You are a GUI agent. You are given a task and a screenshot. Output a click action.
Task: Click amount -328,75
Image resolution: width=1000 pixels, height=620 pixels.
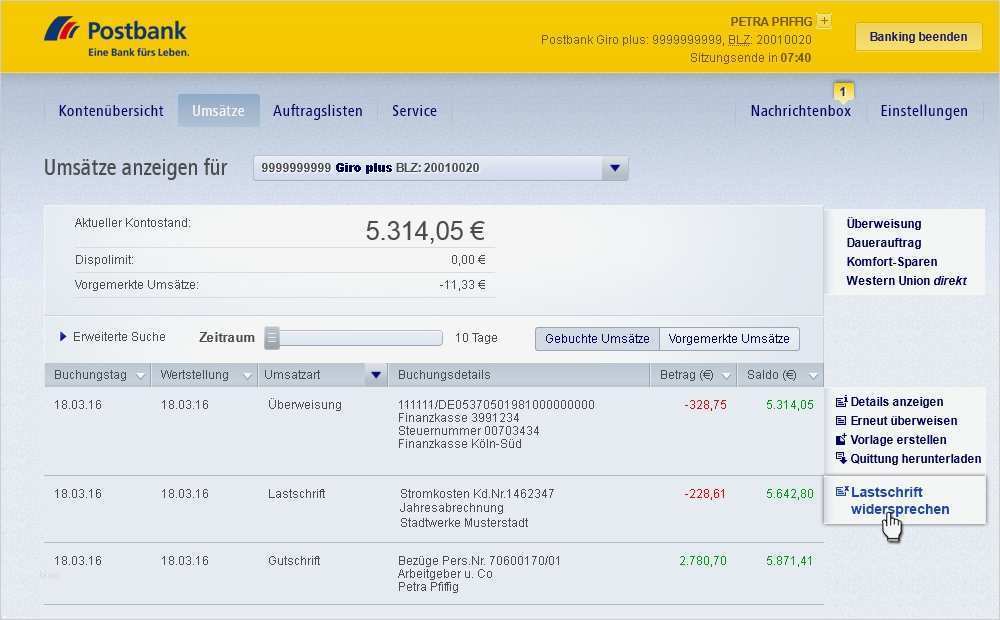click(x=705, y=405)
